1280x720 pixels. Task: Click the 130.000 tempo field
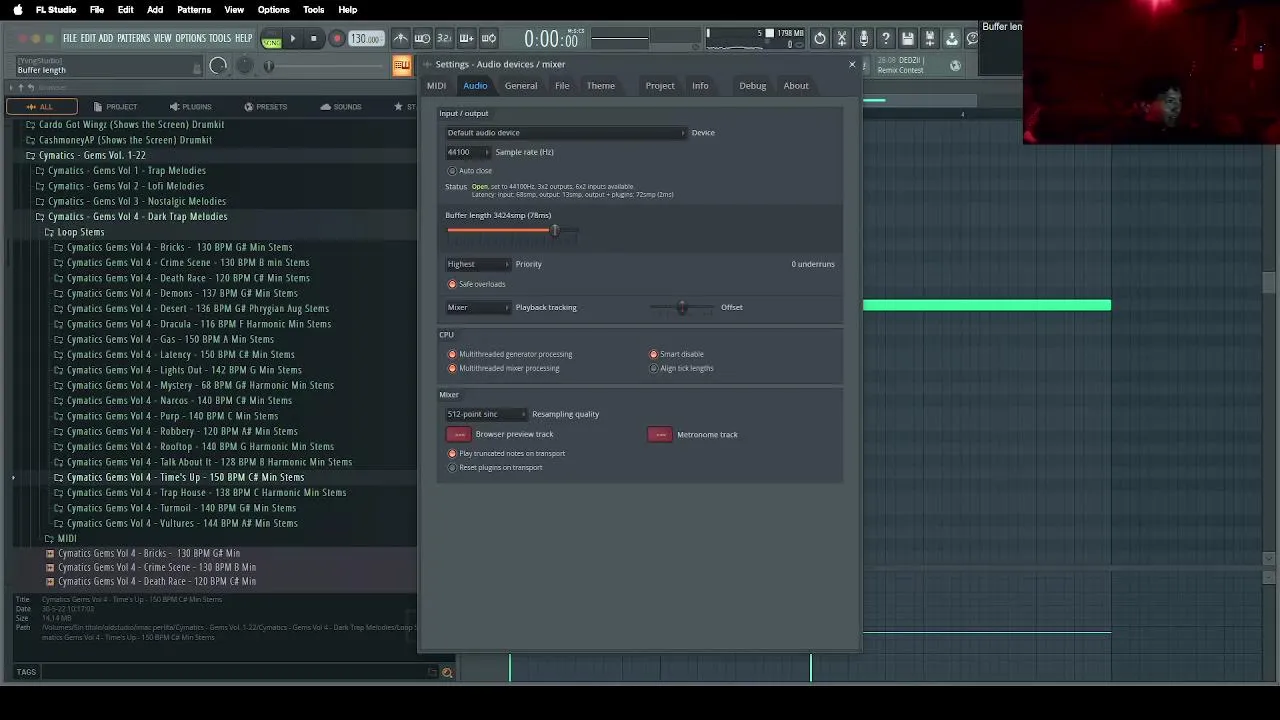[x=365, y=39]
